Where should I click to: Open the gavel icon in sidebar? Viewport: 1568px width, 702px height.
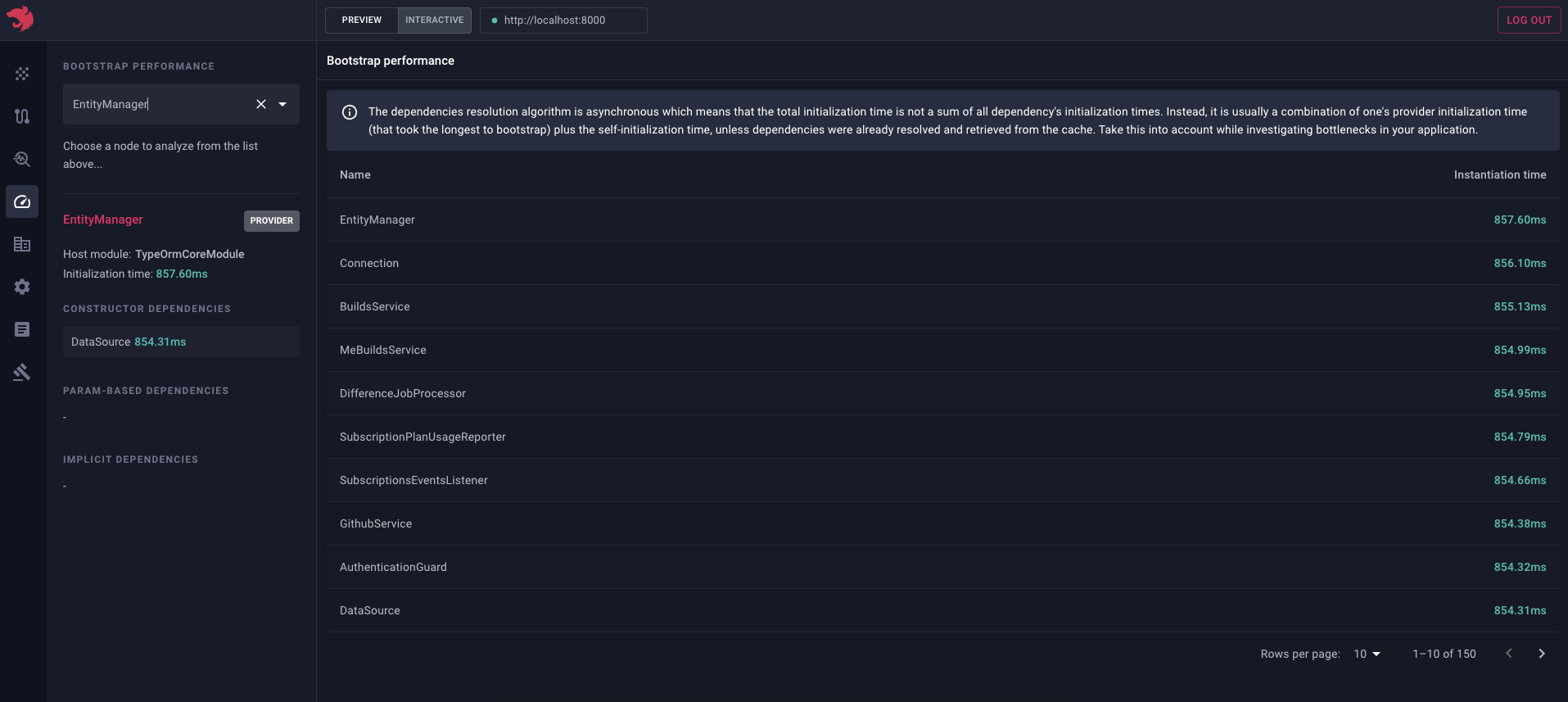(22, 373)
